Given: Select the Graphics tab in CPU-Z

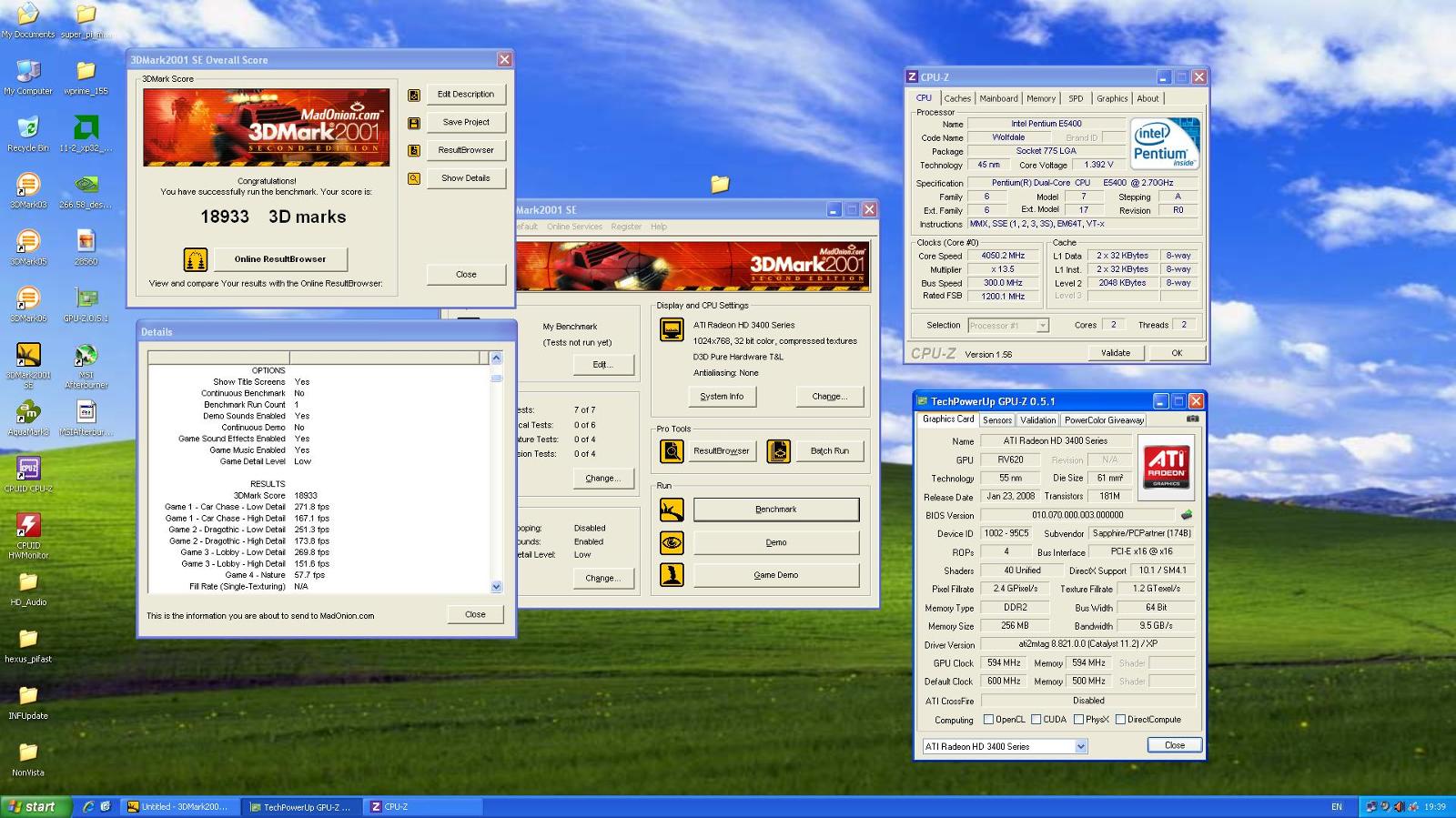Looking at the screenshot, I should (1111, 98).
